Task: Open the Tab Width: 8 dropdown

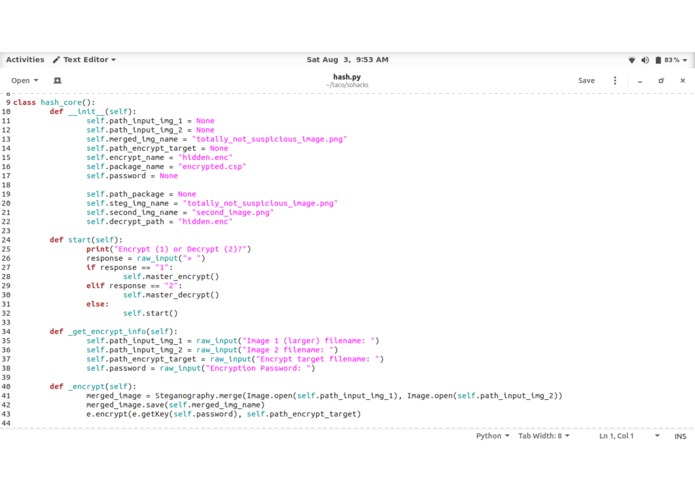Action: point(543,436)
